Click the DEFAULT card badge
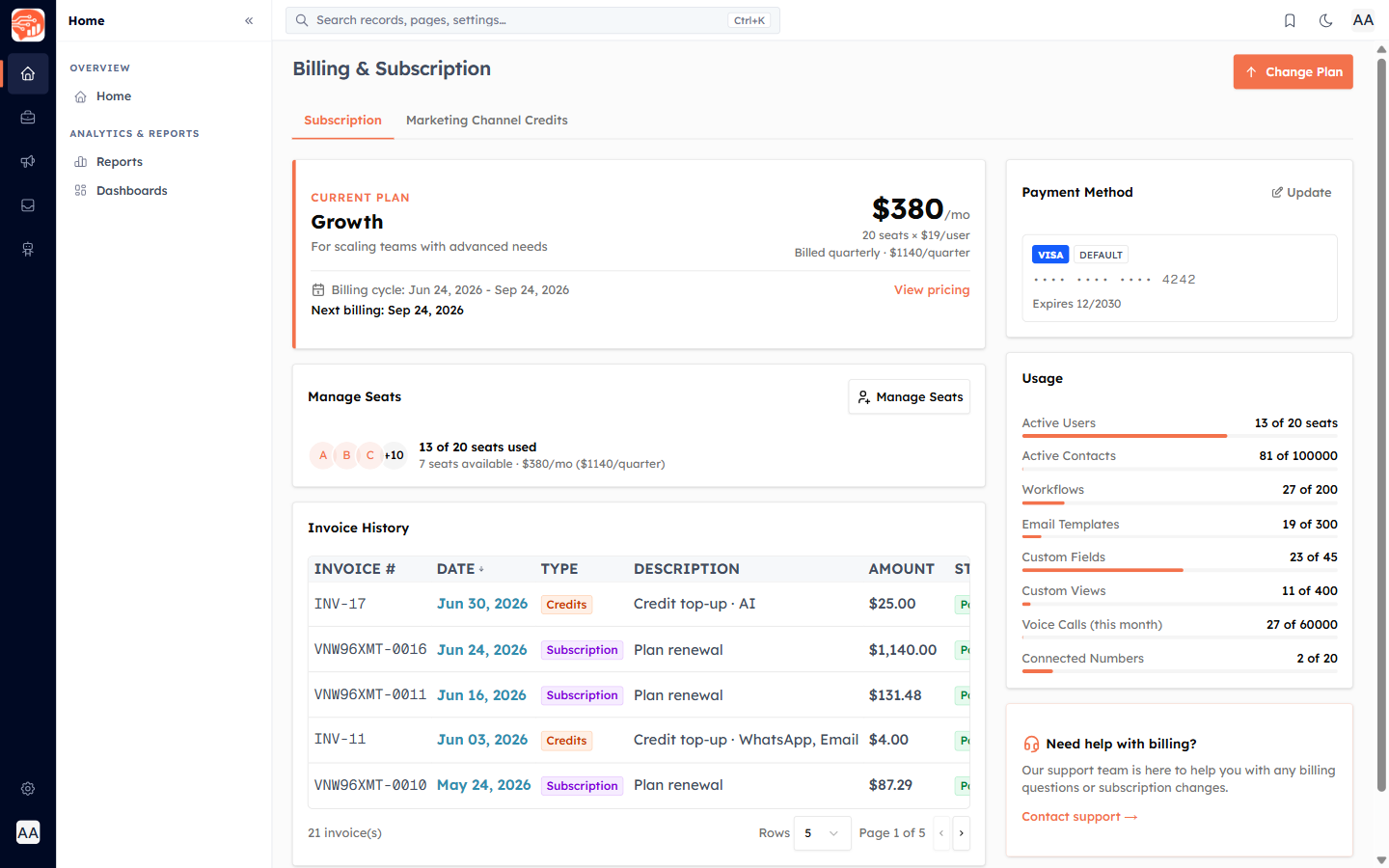The width and height of the screenshot is (1389, 868). [x=1101, y=255]
